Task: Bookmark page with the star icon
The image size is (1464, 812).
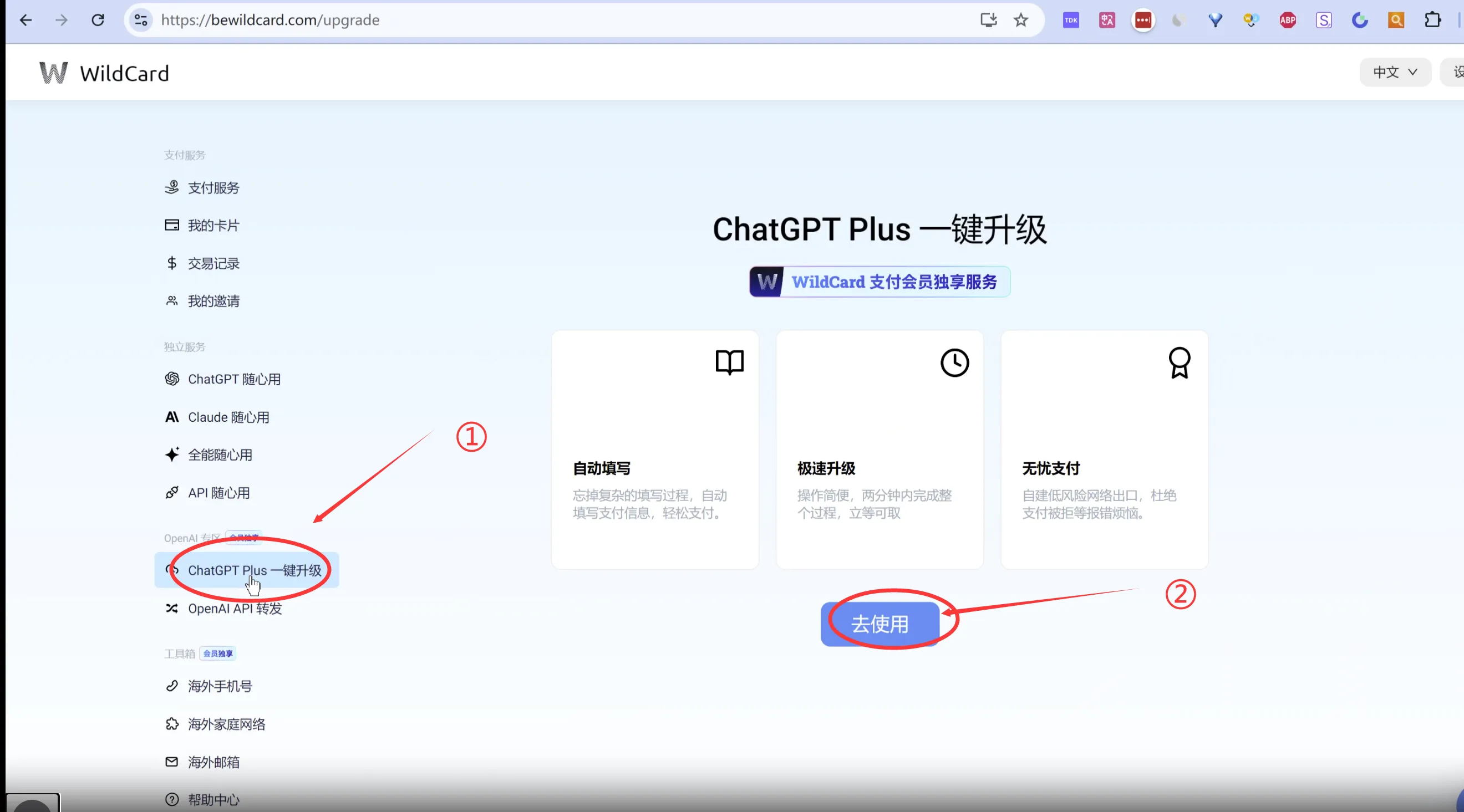Action: (x=1021, y=21)
